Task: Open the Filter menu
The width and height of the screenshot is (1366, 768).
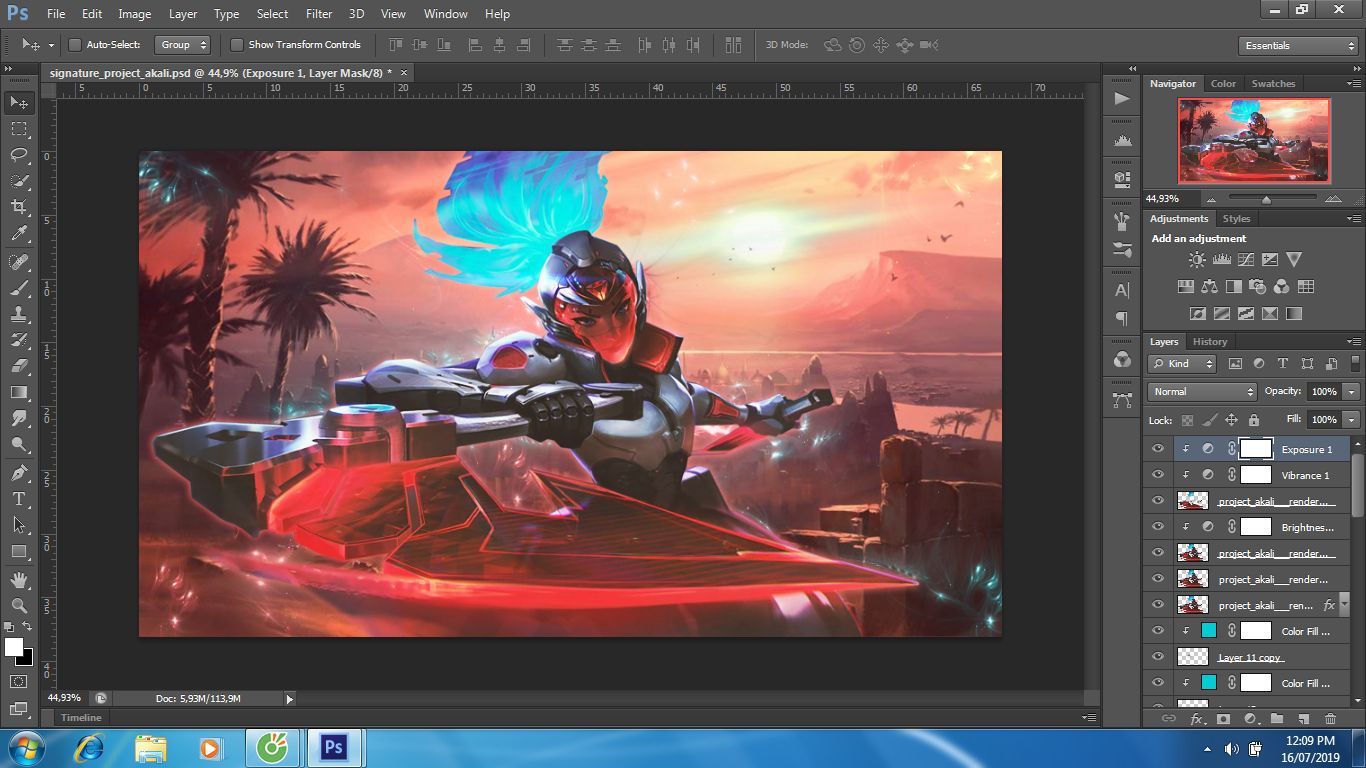Action: (x=319, y=14)
